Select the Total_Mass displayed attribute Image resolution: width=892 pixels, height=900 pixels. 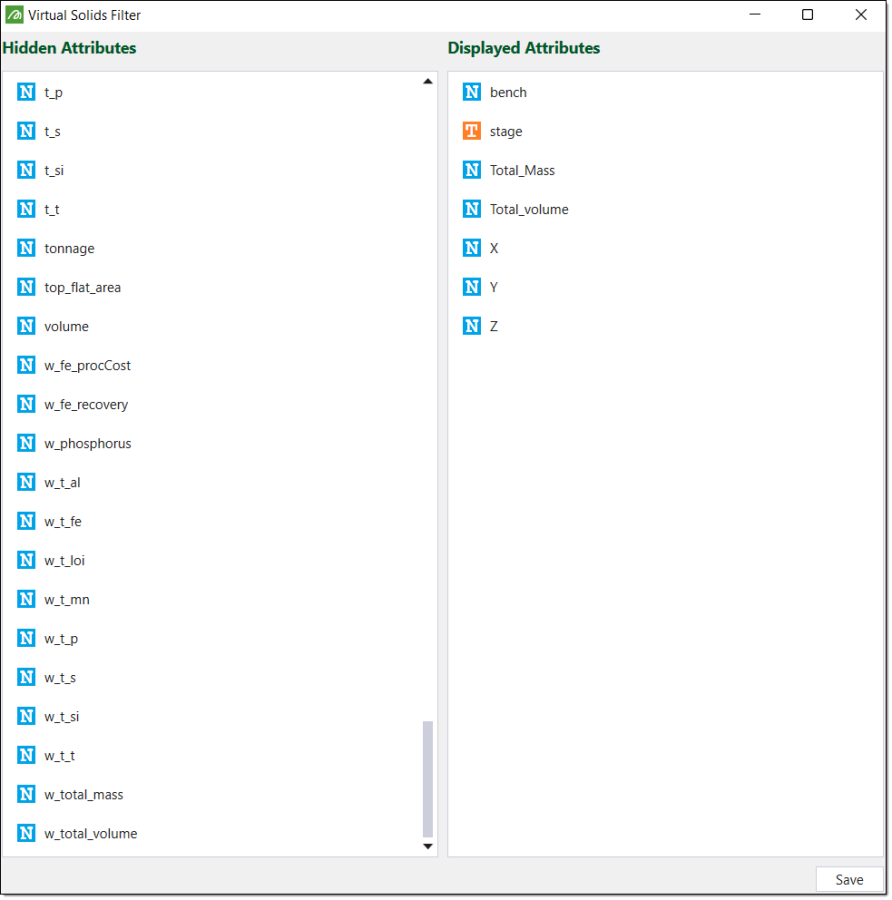click(522, 170)
